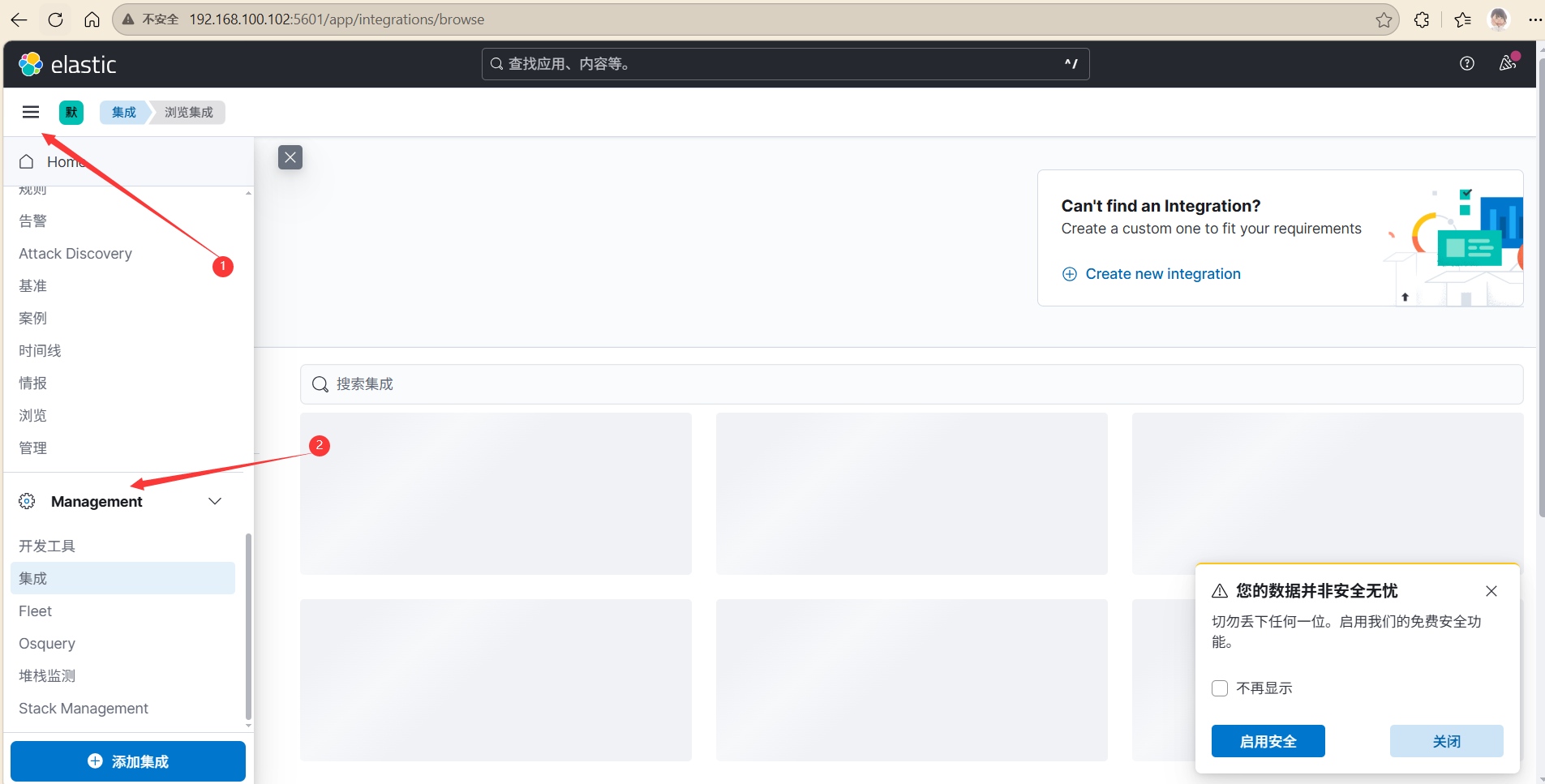This screenshot has width=1545, height=784.
Task: Bookmark this page with star icon
Action: pyautogui.click(x=1384, y=19)
